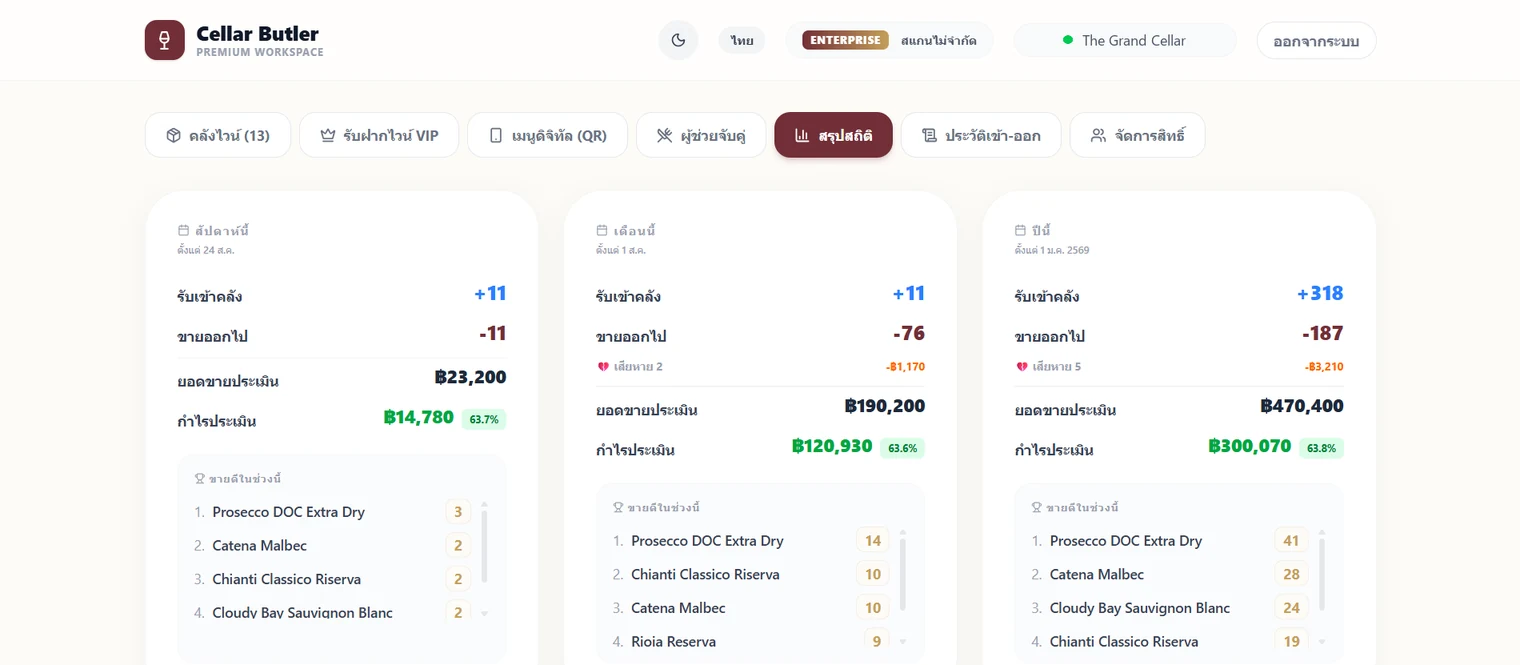Click the ฿190,200 monthly sales value
Viewport: 1520px width, 665px height.
[x=885, y=407]
